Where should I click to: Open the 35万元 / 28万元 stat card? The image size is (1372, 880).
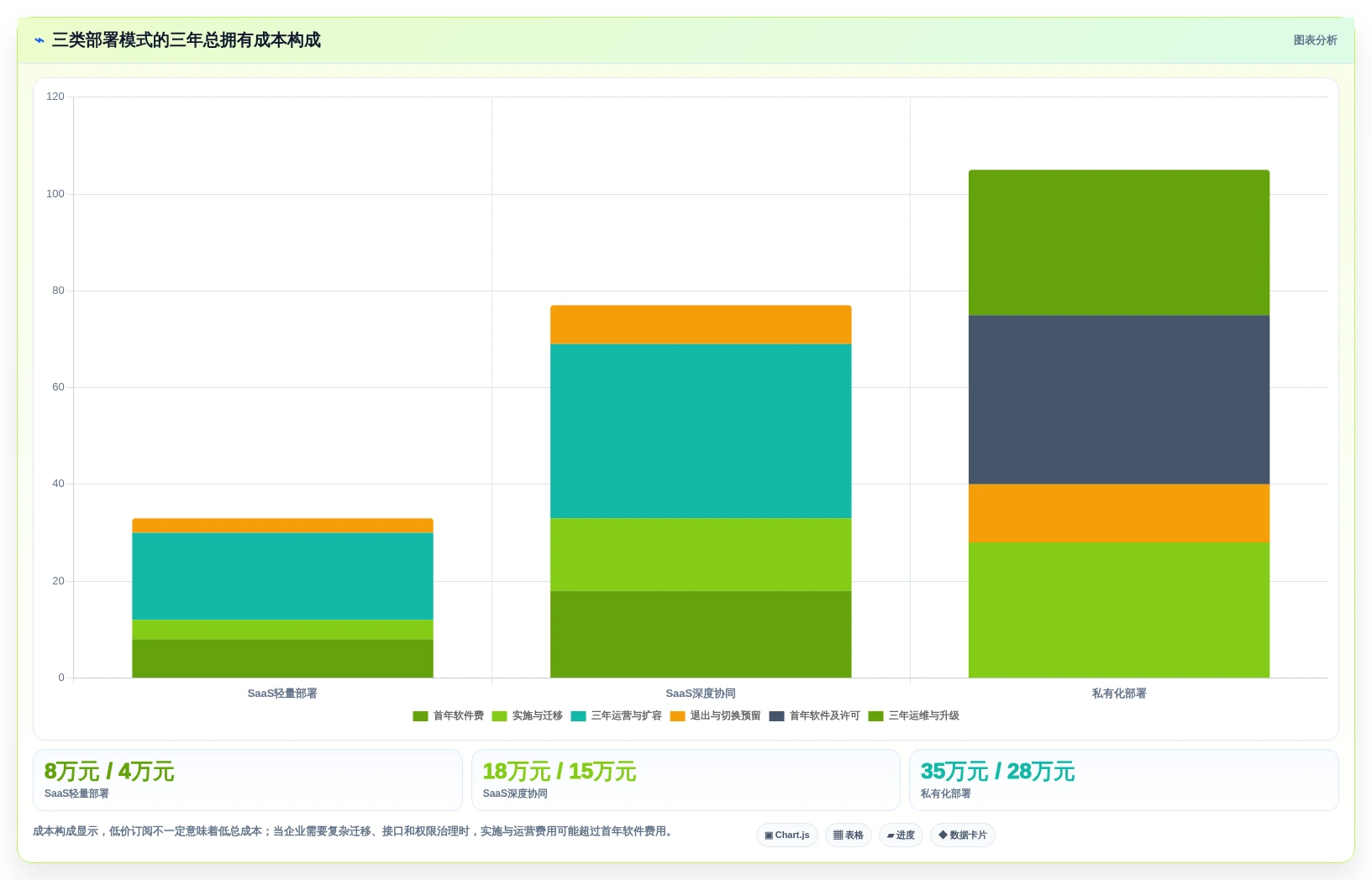pyautogui.click(x=1124, y=780)
